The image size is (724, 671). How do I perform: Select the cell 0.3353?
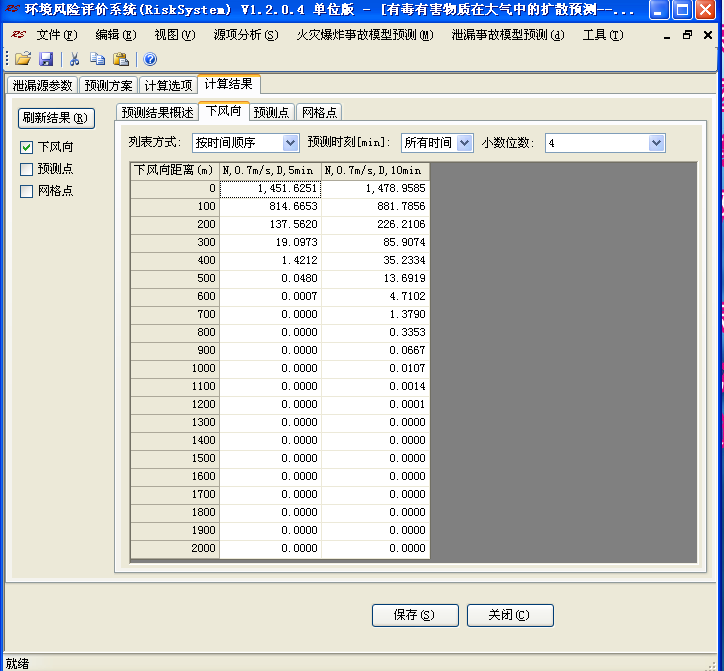point(375,332)
